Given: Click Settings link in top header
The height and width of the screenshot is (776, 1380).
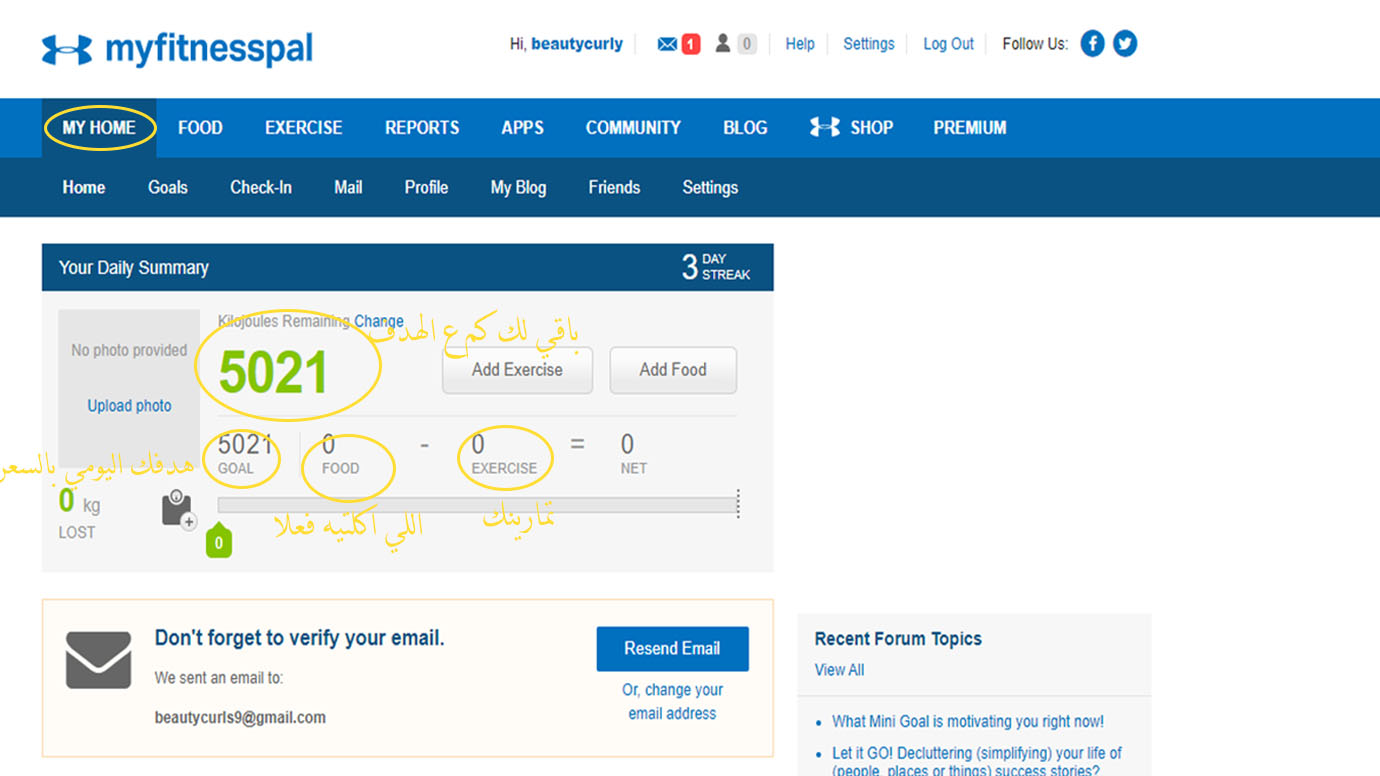Looking at the screenshot, I should pos(869,44).
